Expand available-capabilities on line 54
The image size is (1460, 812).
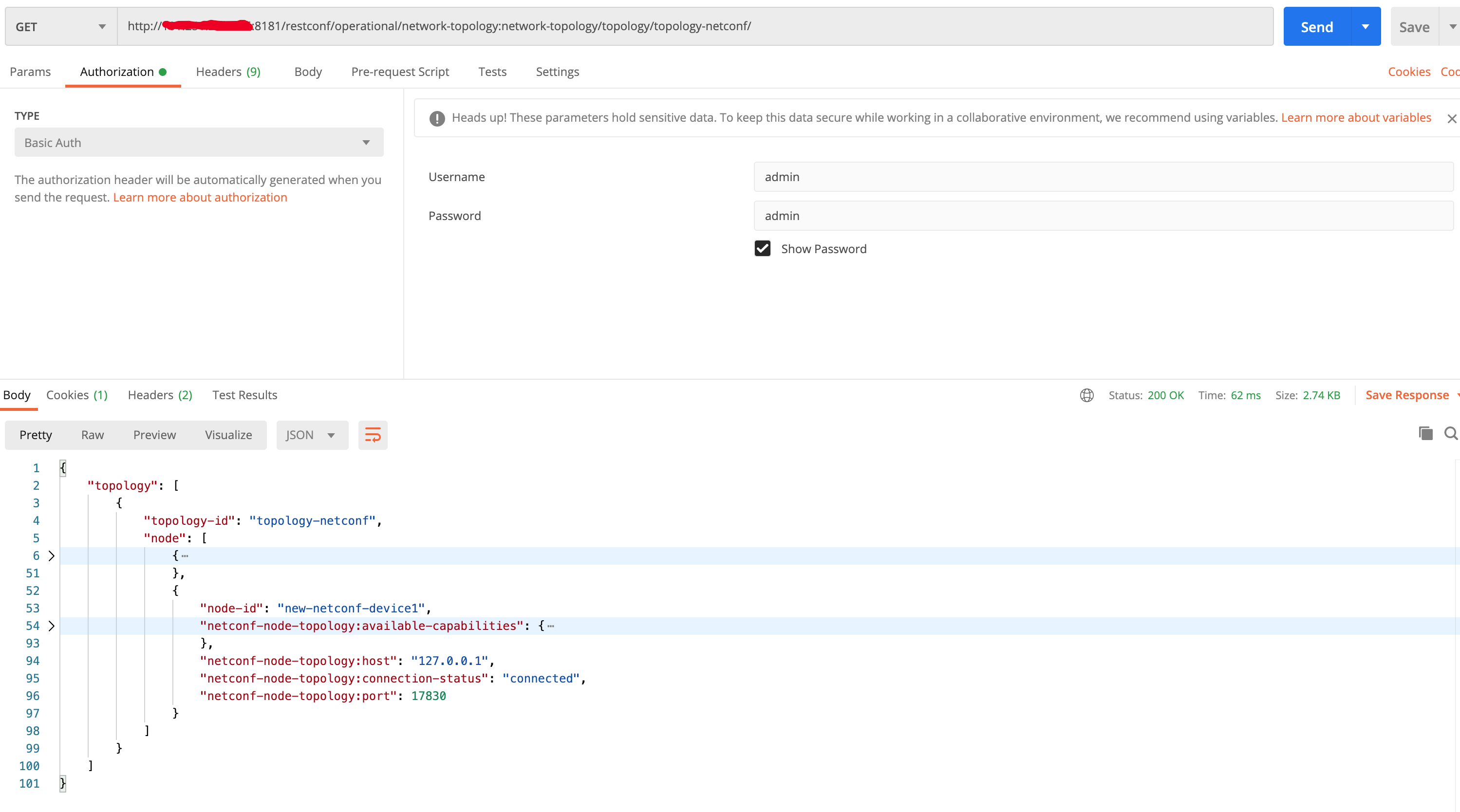tap(52, 626)
